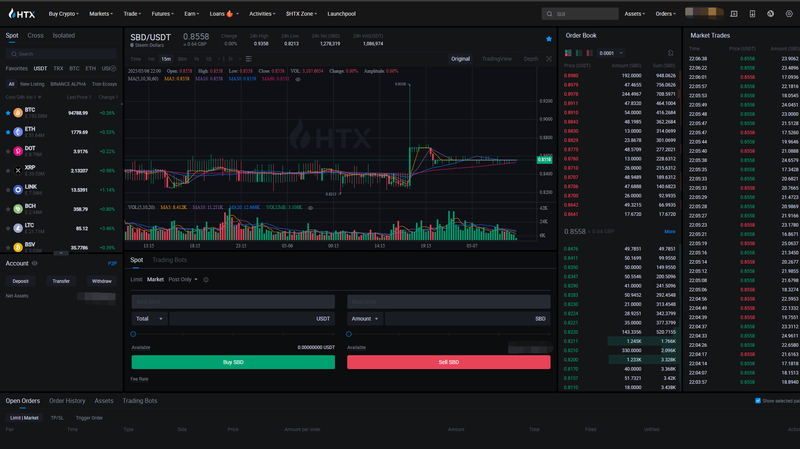800x449 pixels.
Task: Toggle the DOT row favorite star
Action: (x=8, y=152)
